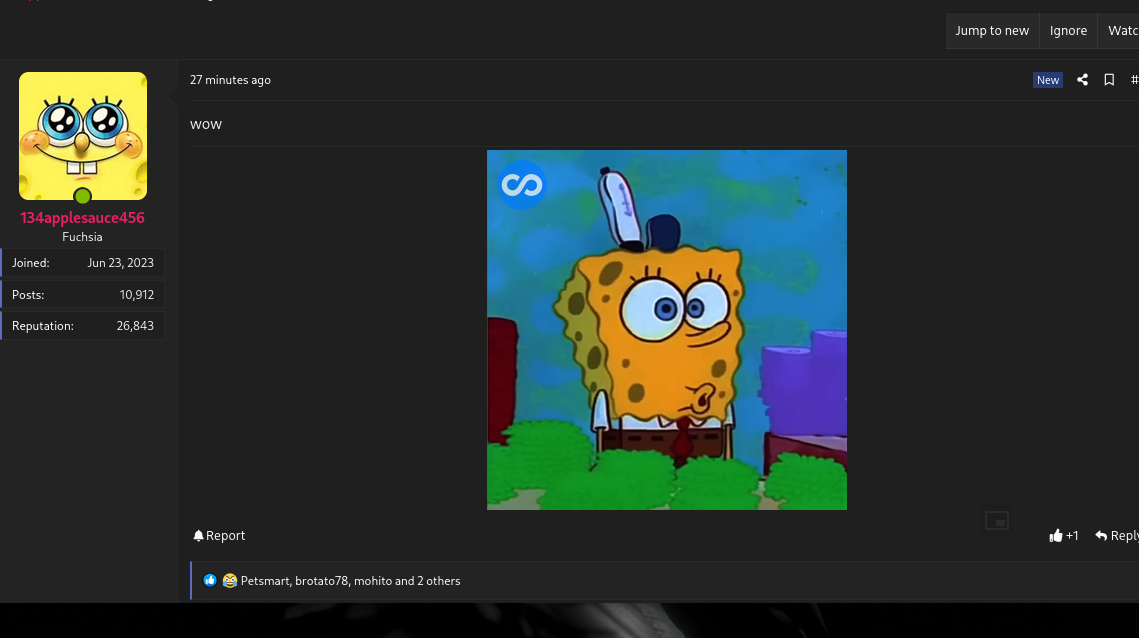Click the post text wow
1139x638 pixels.
206,125
